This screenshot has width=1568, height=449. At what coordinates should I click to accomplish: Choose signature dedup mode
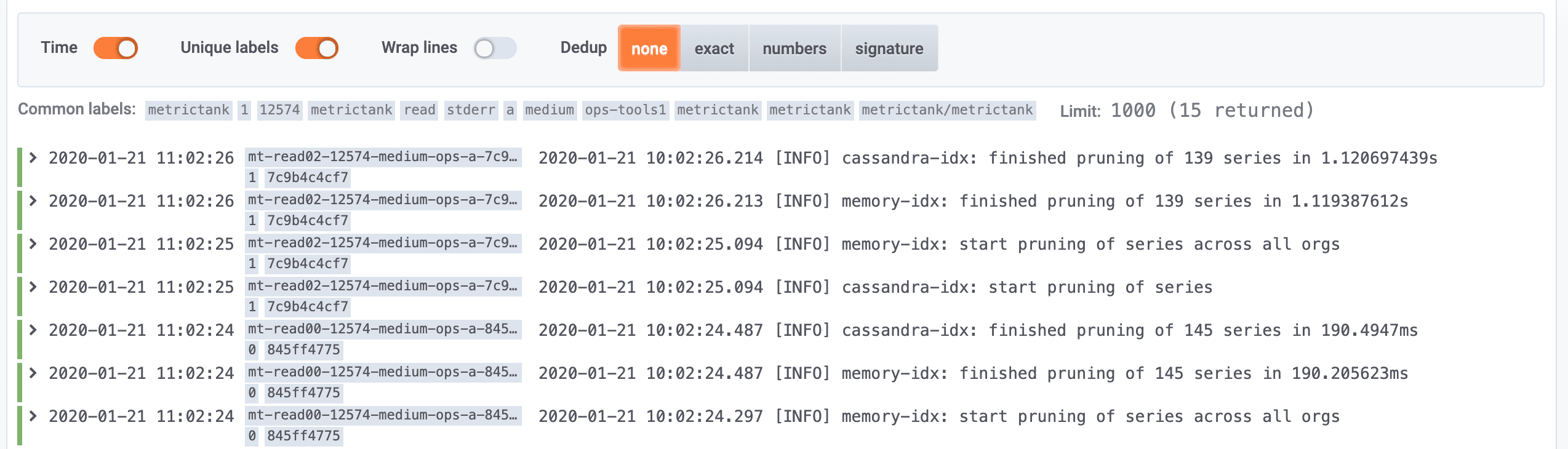coord(889,49)
